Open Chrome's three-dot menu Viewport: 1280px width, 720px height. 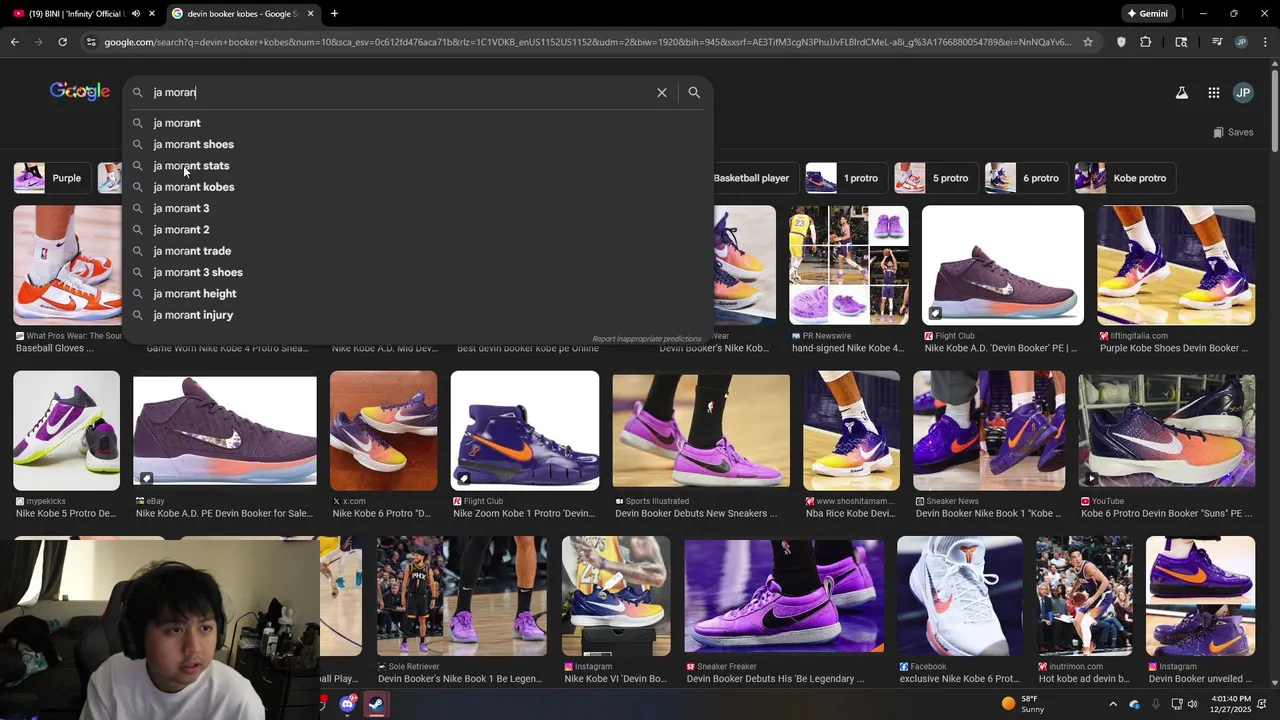(1265, 42)
